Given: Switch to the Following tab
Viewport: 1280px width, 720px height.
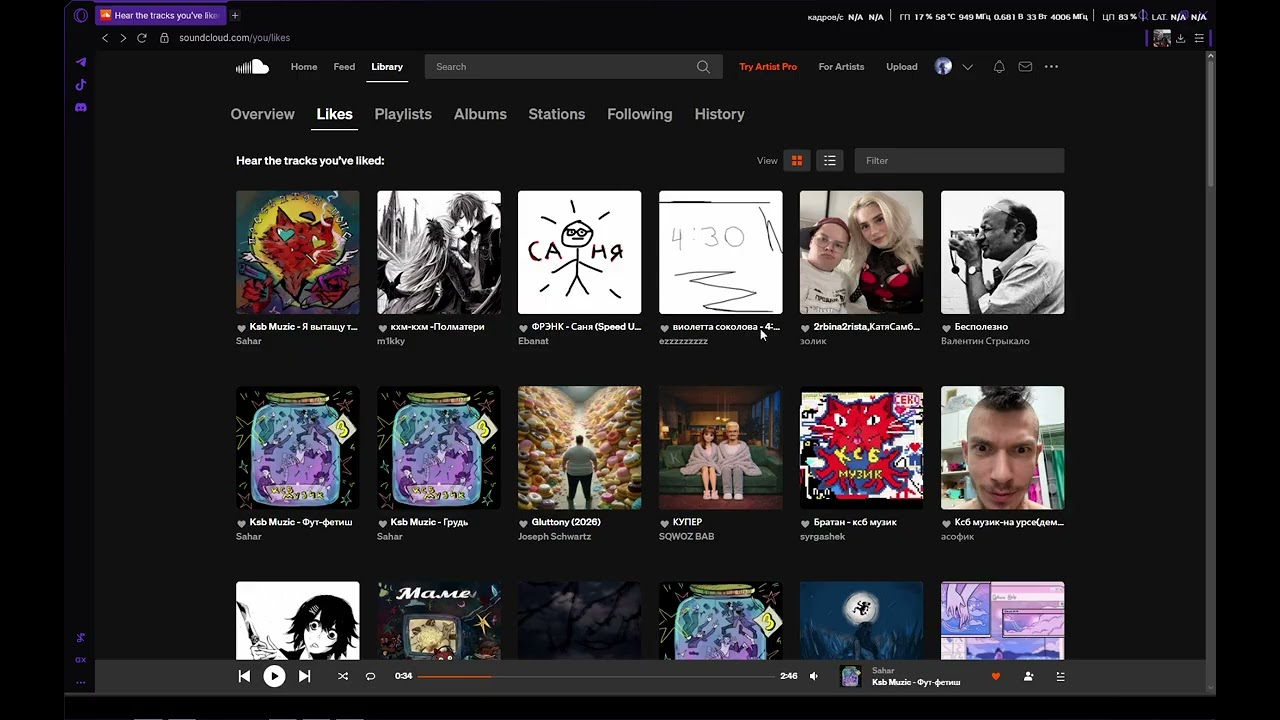Looking at the screenshot, I should pos(640,114).
